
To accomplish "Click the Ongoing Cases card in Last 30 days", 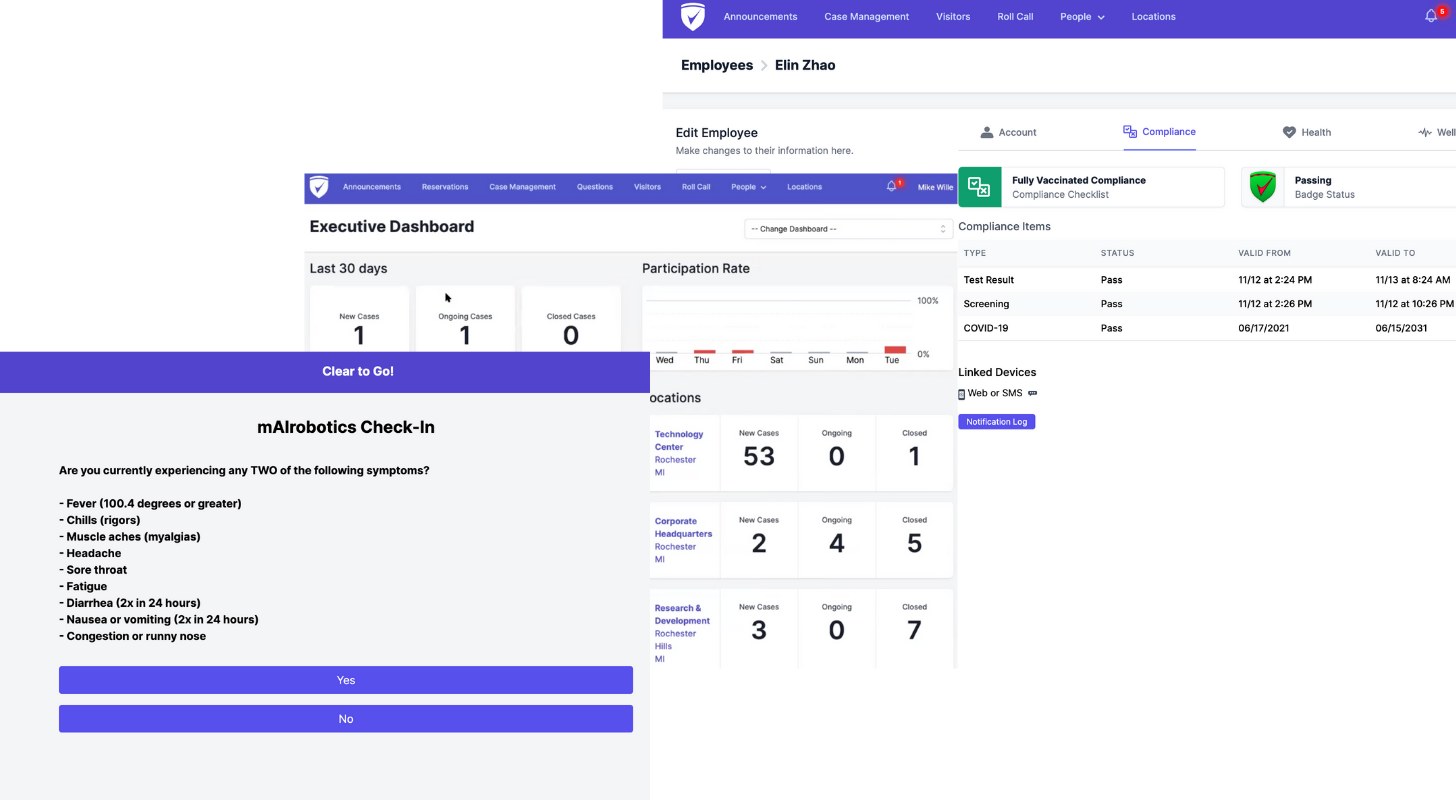I will tap(465, 320).
